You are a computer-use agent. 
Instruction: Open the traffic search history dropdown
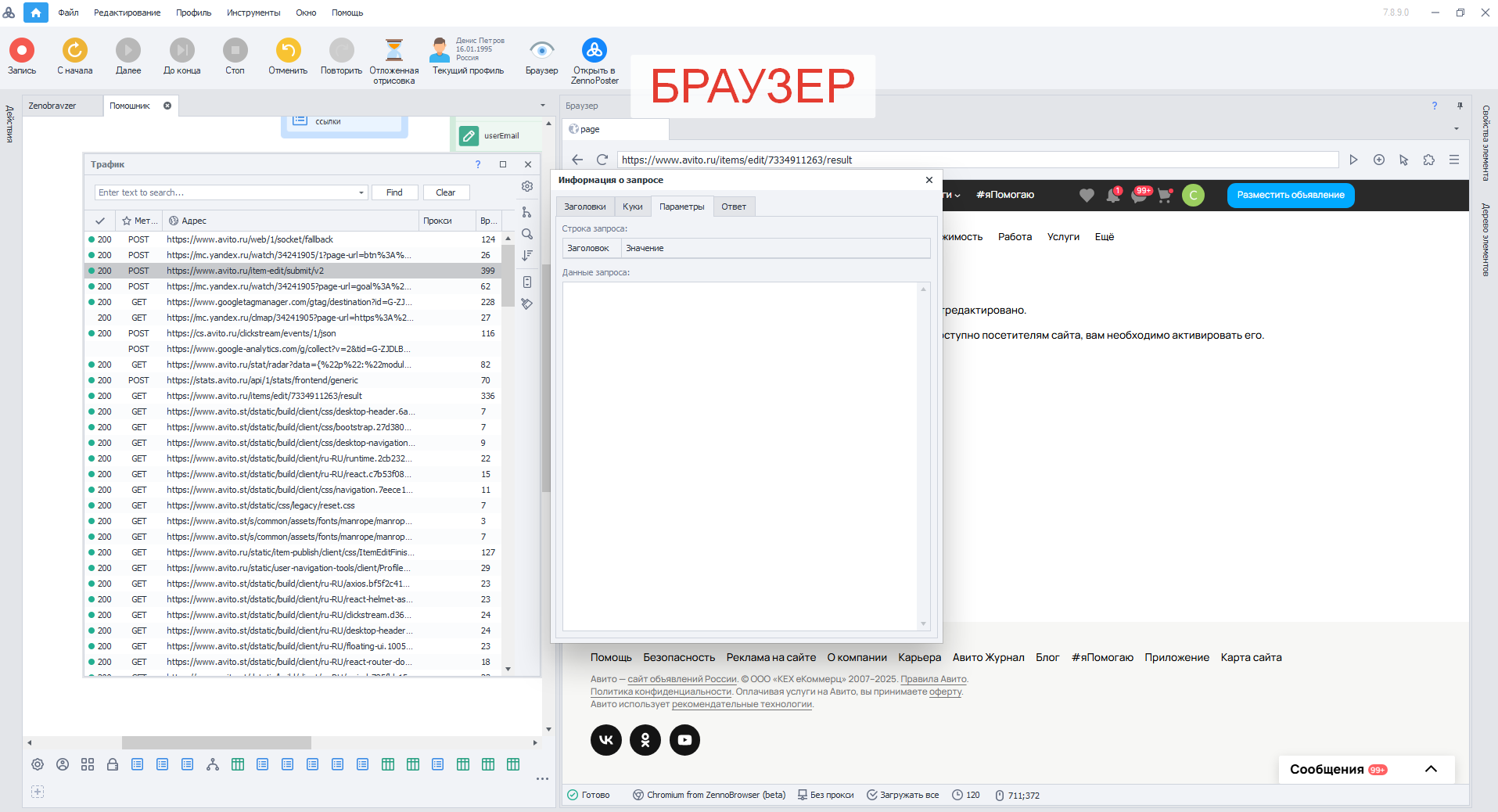tap(361, 192)
